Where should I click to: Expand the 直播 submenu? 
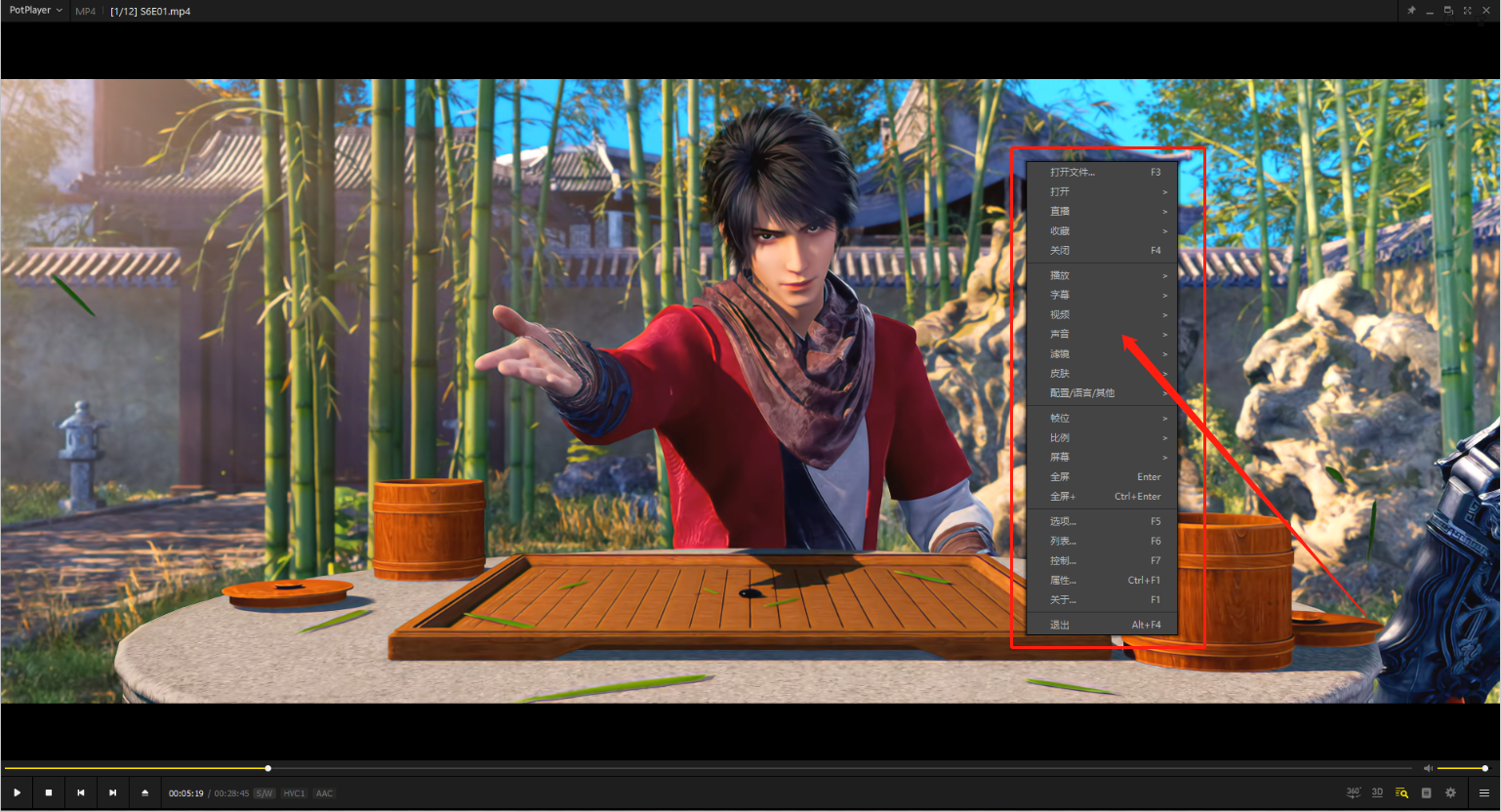point(1102,211)
